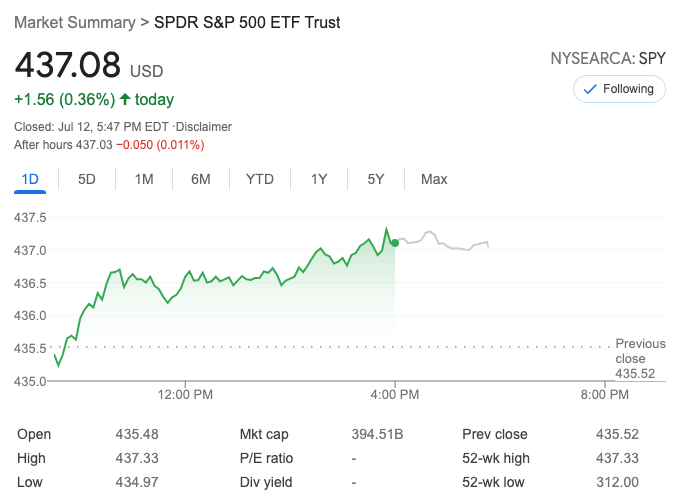Select the 1D time range tab

(x=30, y=179)
